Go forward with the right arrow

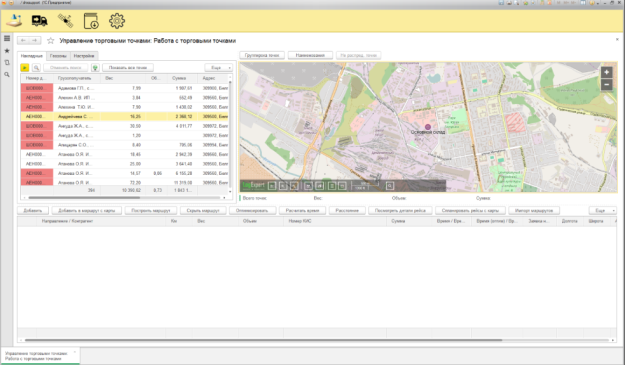[x=35, y=40]
